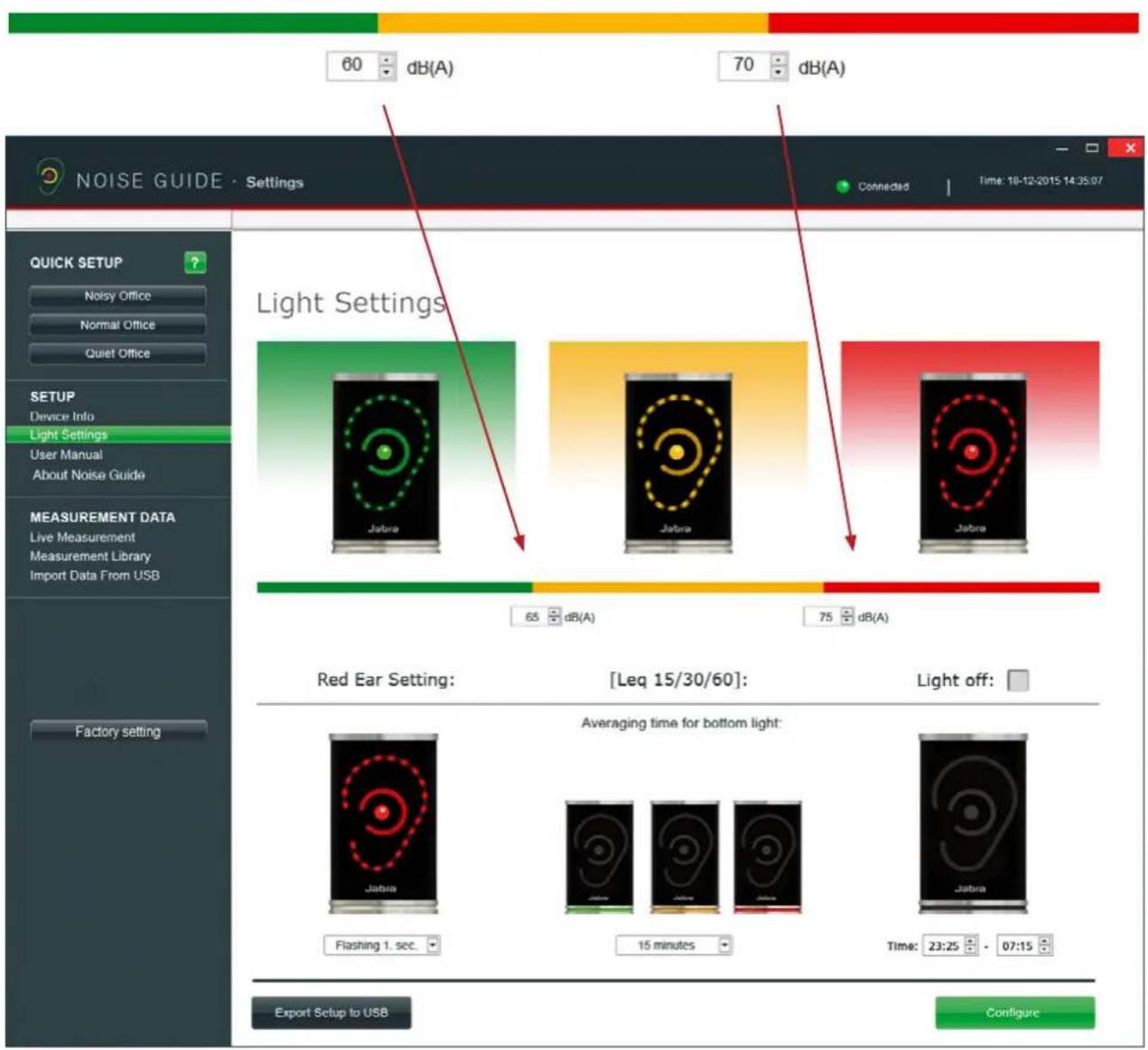Maximize the Noise Guide window

(x=1091, y=148)
